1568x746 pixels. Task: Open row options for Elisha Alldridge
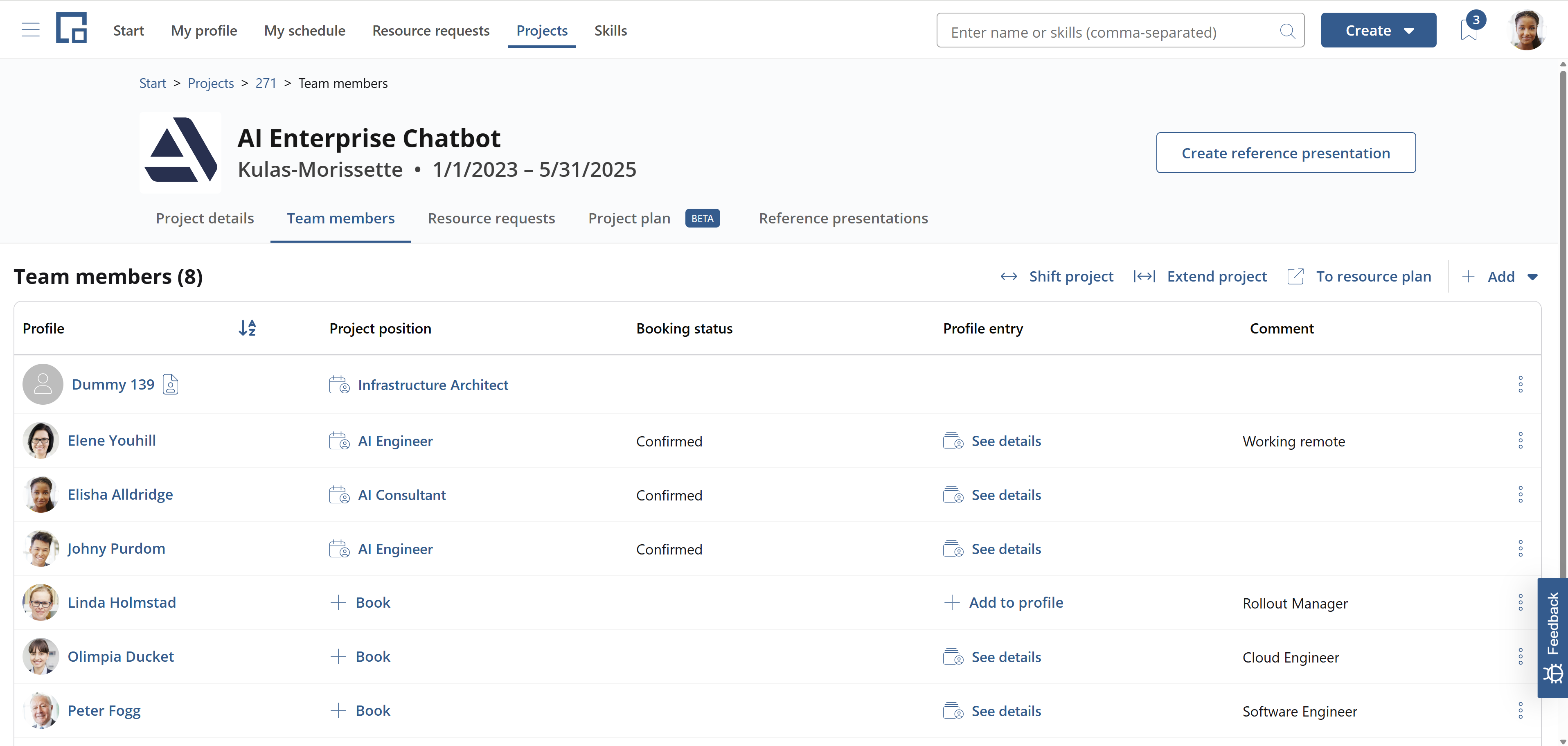pos(1521,494)
